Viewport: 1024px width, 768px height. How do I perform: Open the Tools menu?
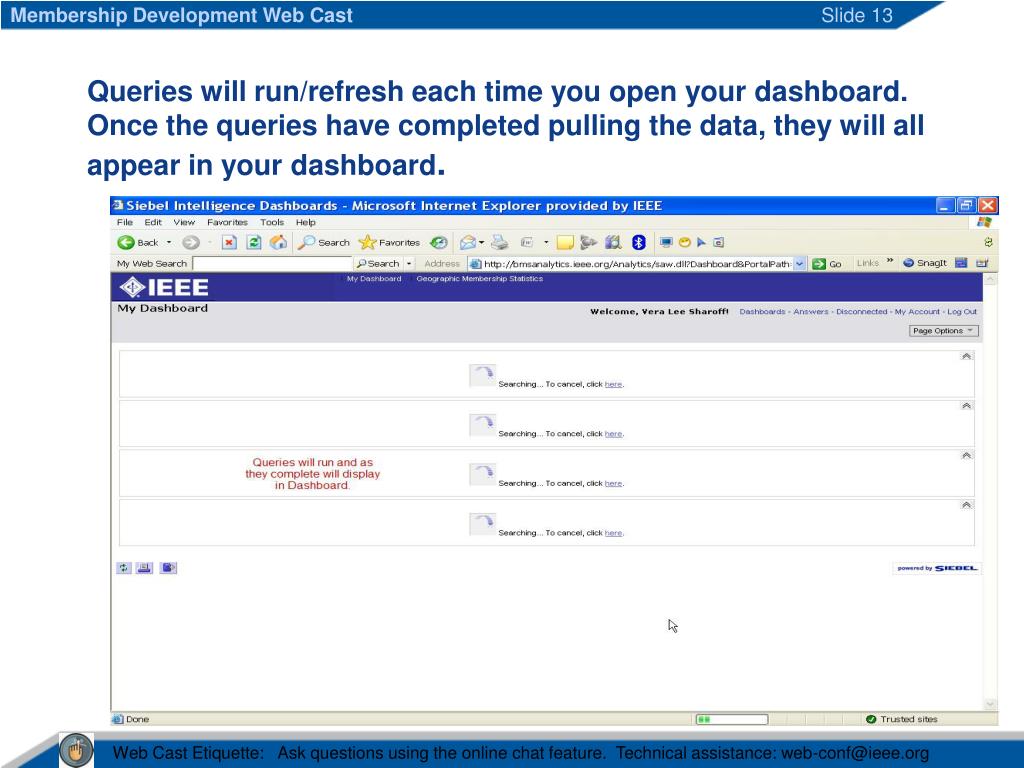pos(272,223)
